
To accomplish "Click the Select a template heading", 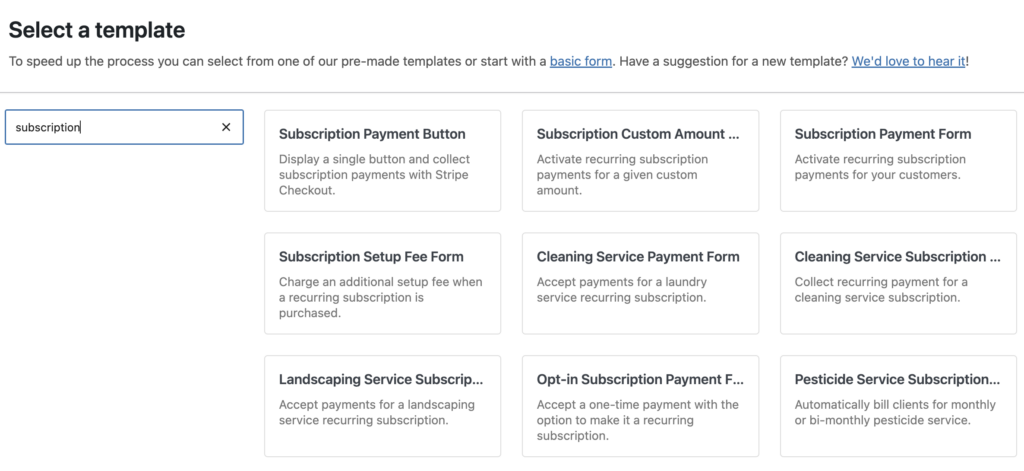I will 97,29.
